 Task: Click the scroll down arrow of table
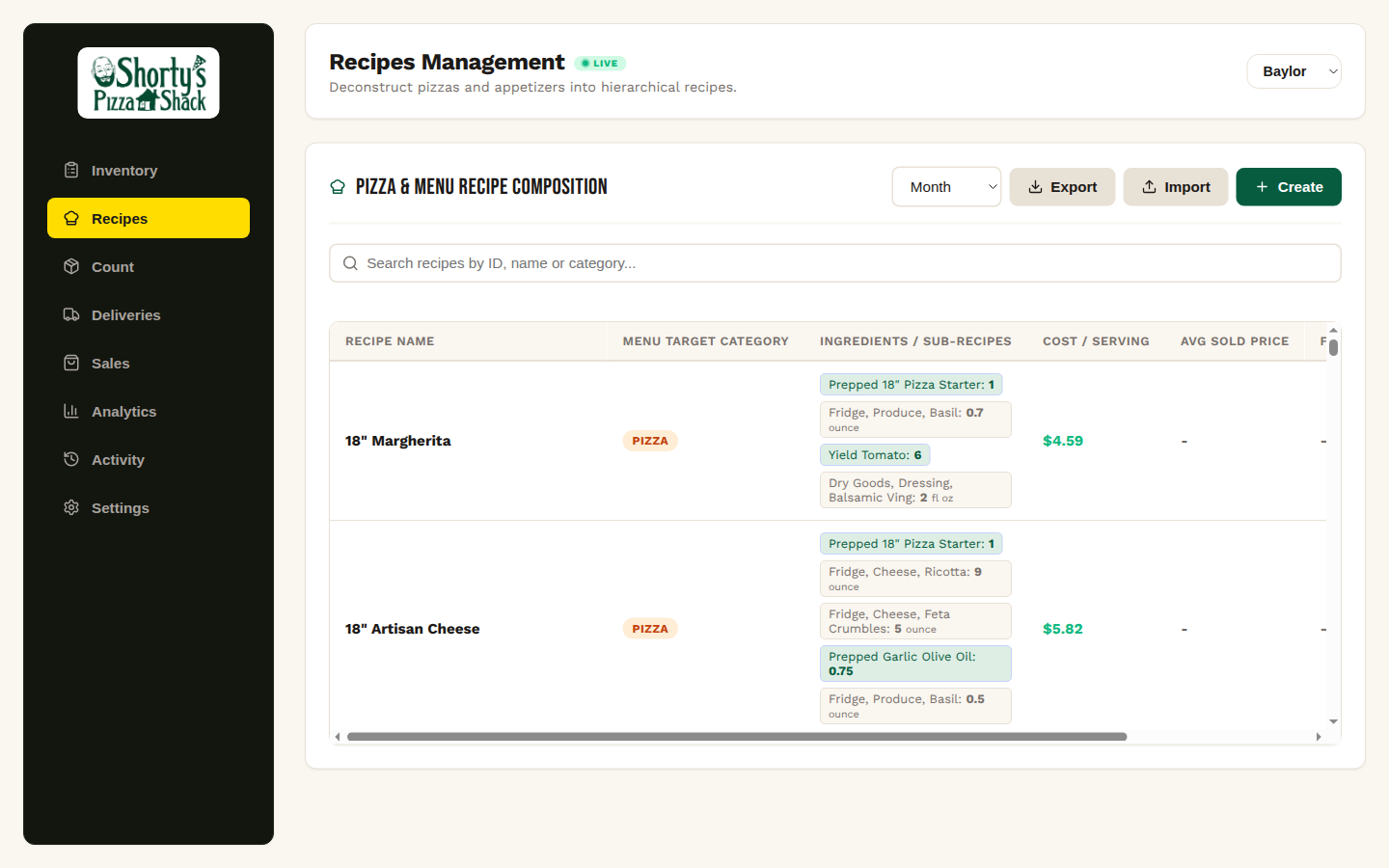click(1333, 721)
